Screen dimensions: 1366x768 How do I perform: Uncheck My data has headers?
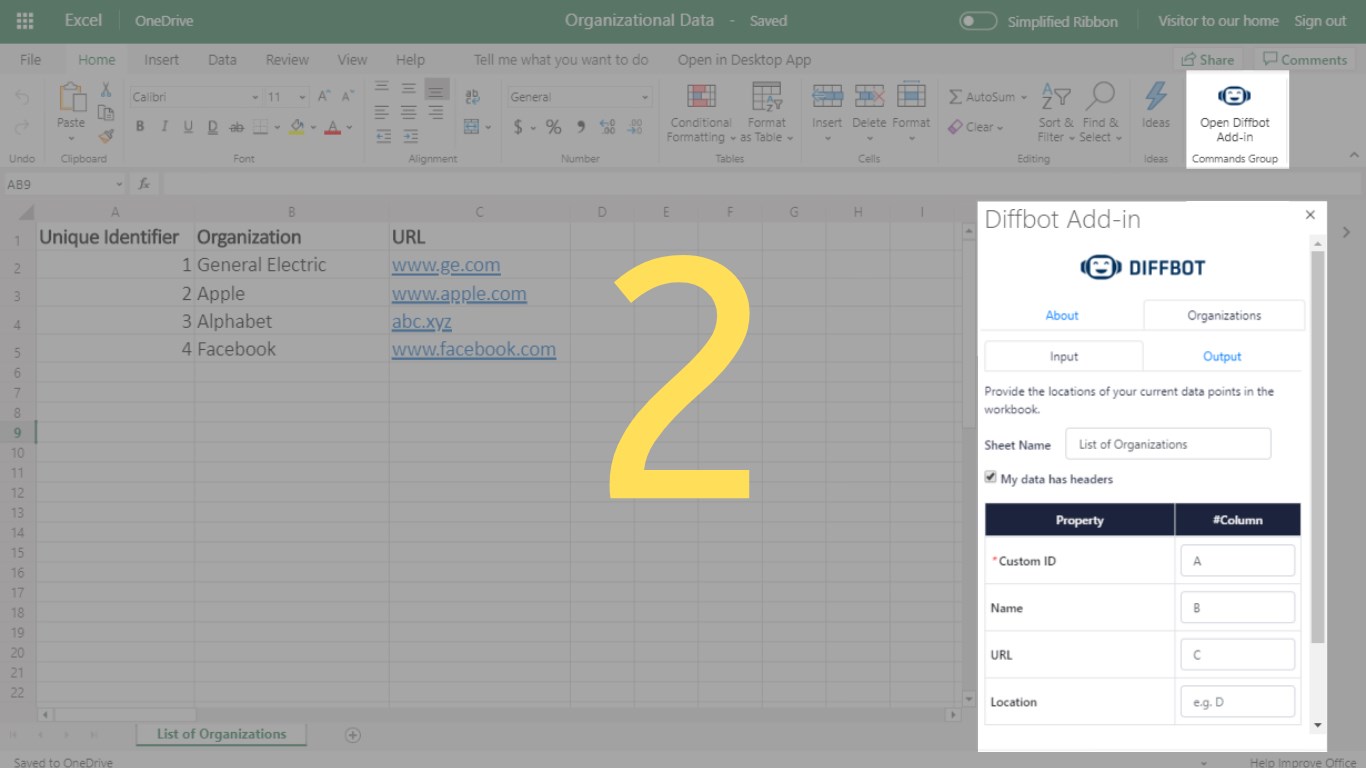coord(990,477)
